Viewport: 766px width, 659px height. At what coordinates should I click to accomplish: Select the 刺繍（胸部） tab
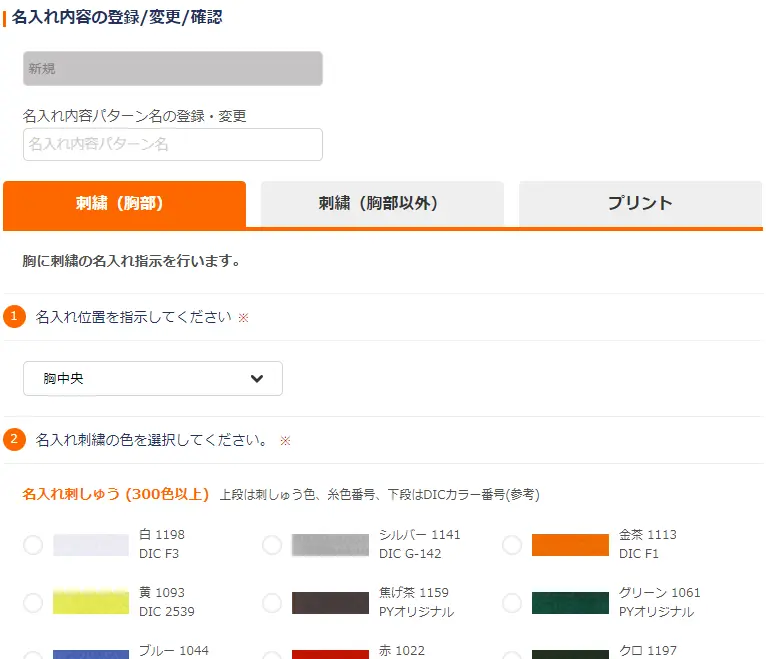(x=124, y=204)
